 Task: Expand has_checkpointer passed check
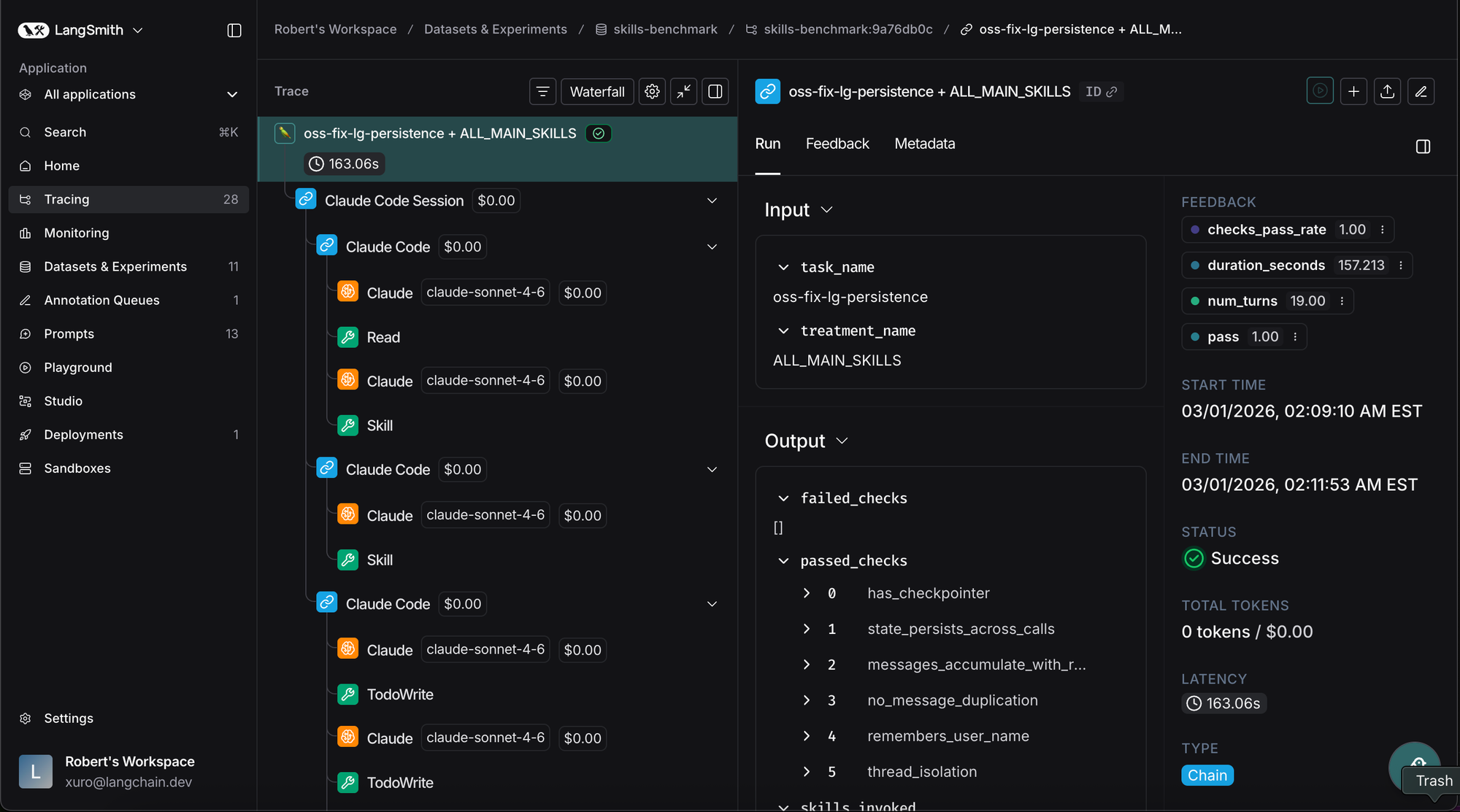[807, 593]
